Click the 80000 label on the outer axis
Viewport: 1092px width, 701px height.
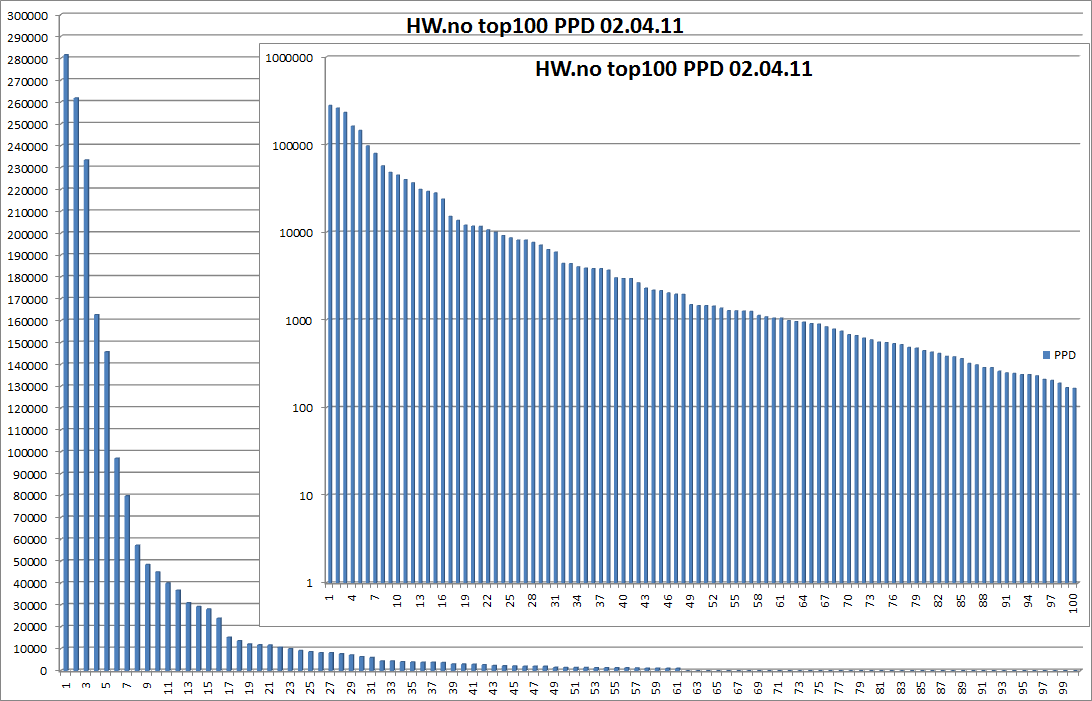30,496
